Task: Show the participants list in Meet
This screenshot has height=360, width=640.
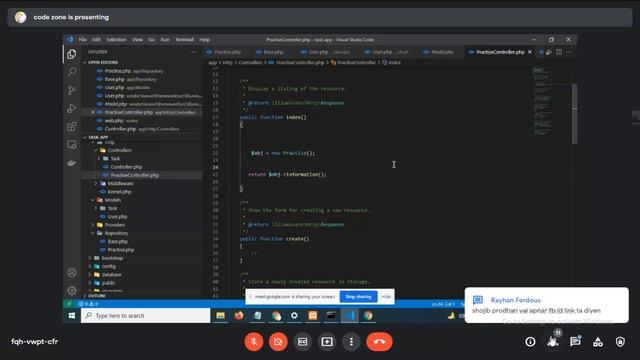Action: pos(553,342)
